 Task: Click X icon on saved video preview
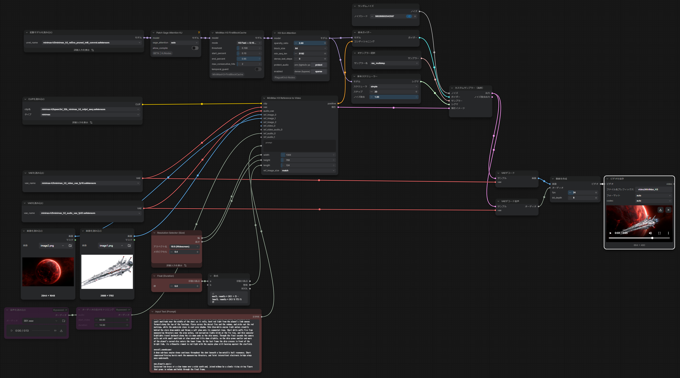click(x=668, y=210)
